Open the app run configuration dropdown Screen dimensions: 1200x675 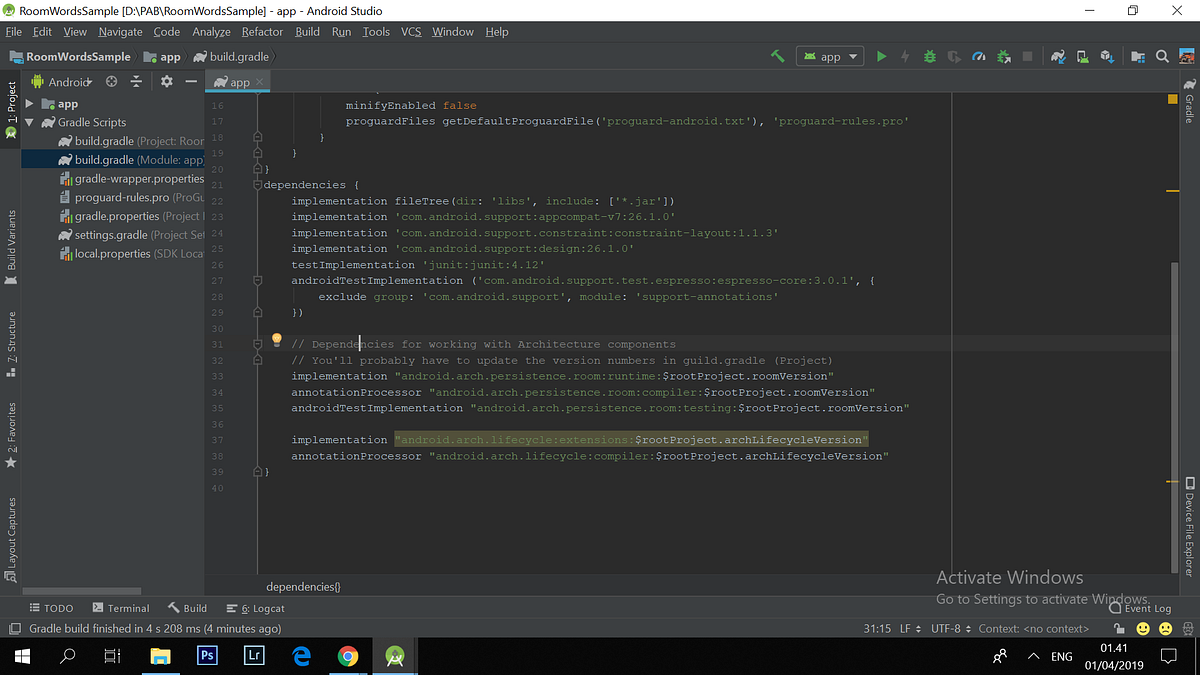pyautogui.click(x=829, y=56)
